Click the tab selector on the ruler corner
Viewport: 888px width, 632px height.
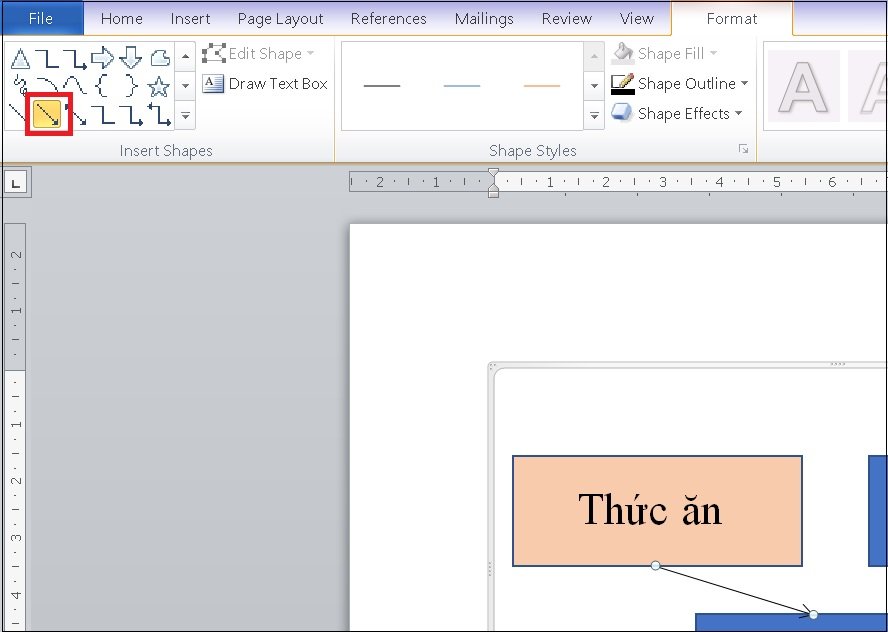(16, 182)
